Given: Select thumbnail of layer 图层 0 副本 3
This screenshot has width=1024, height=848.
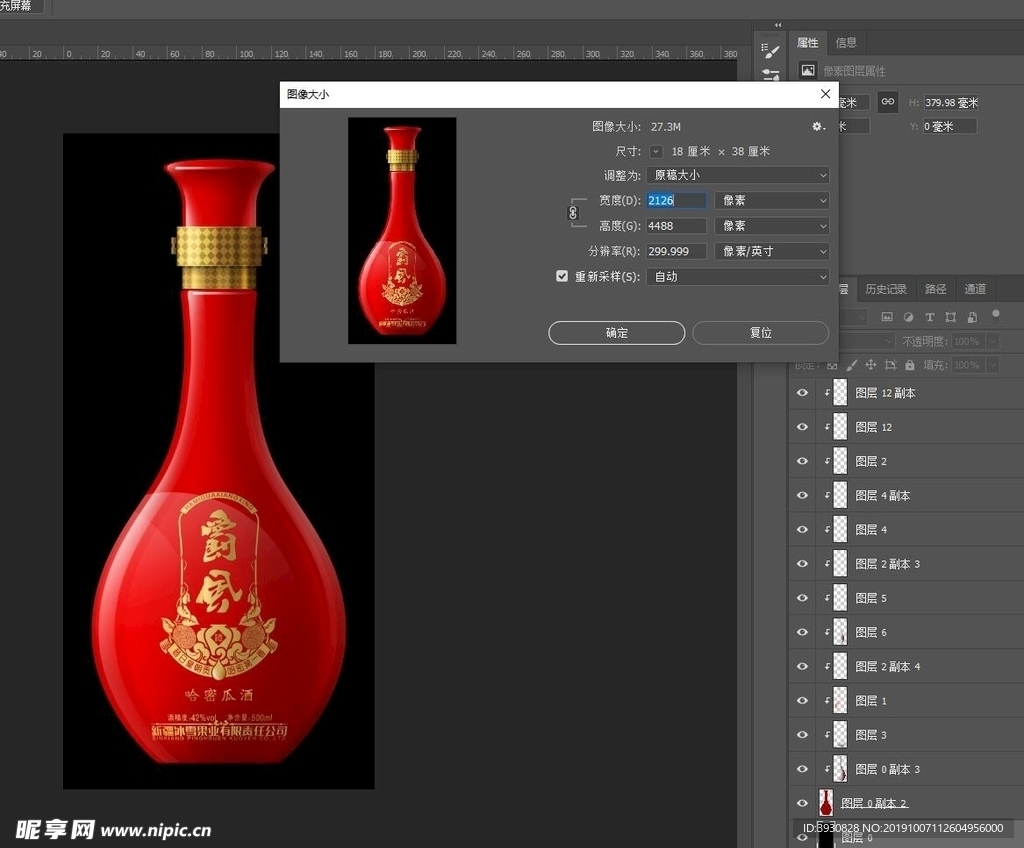Looking at the screenshot, I should [x=840, y=769].
